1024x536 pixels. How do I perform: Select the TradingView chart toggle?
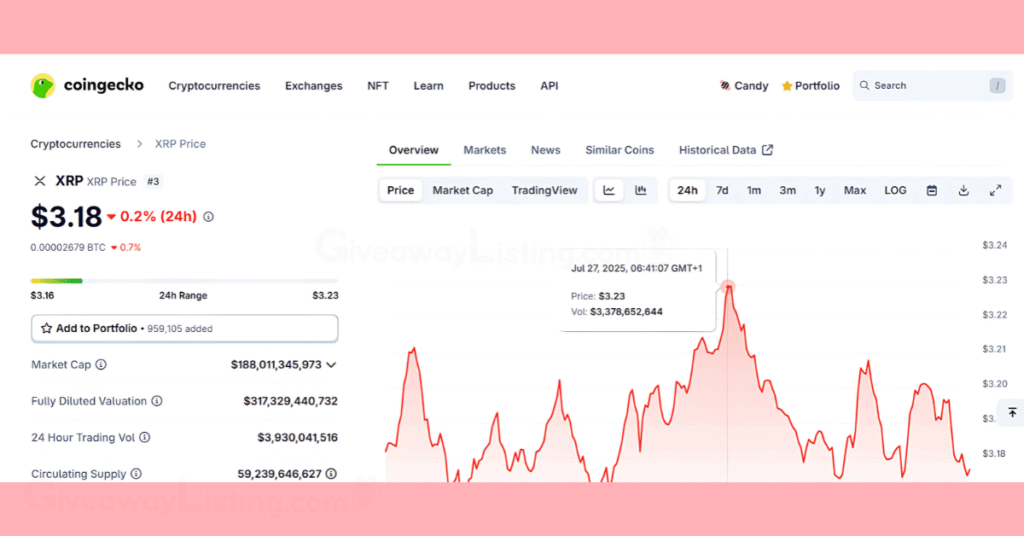point(544,190)
